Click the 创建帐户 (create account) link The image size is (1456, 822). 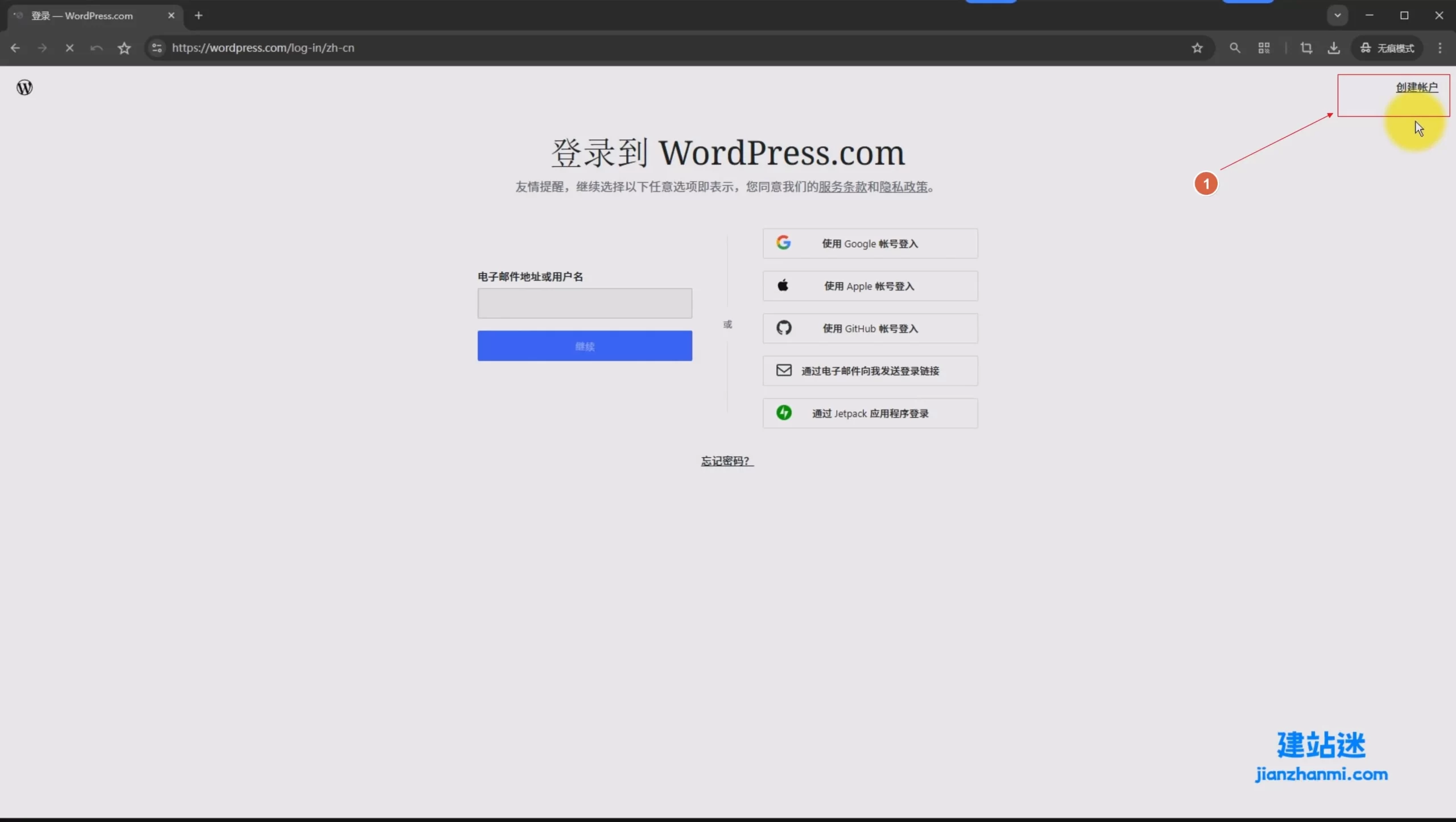tap(1416, 87)
